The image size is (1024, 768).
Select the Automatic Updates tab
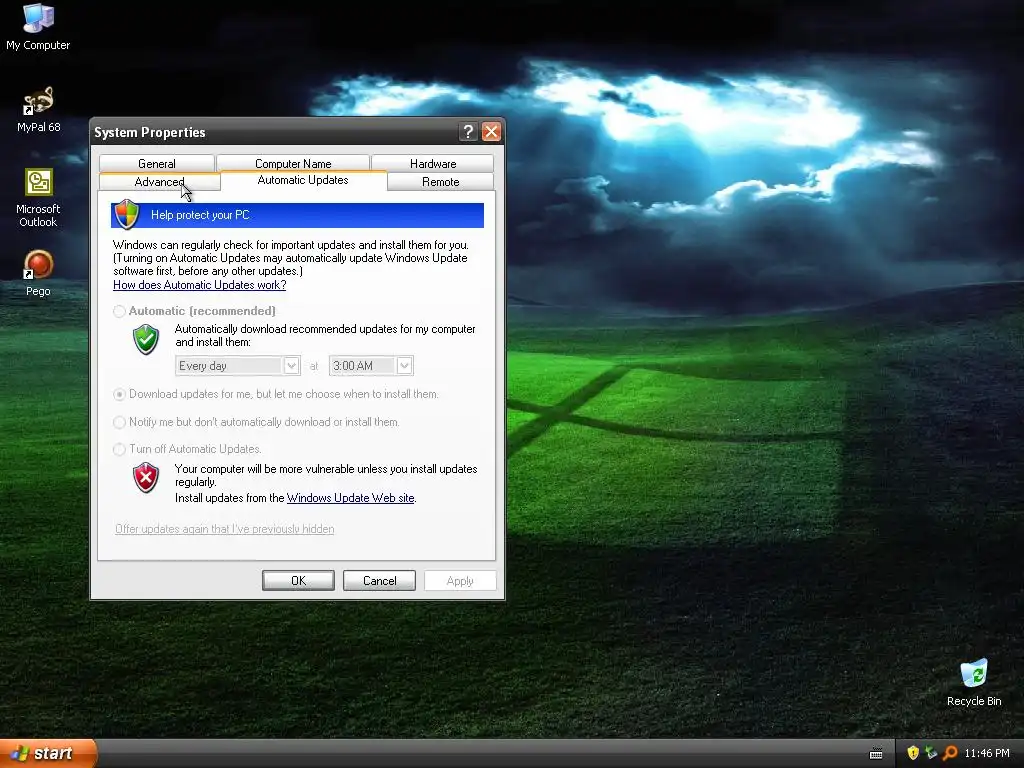303,180
